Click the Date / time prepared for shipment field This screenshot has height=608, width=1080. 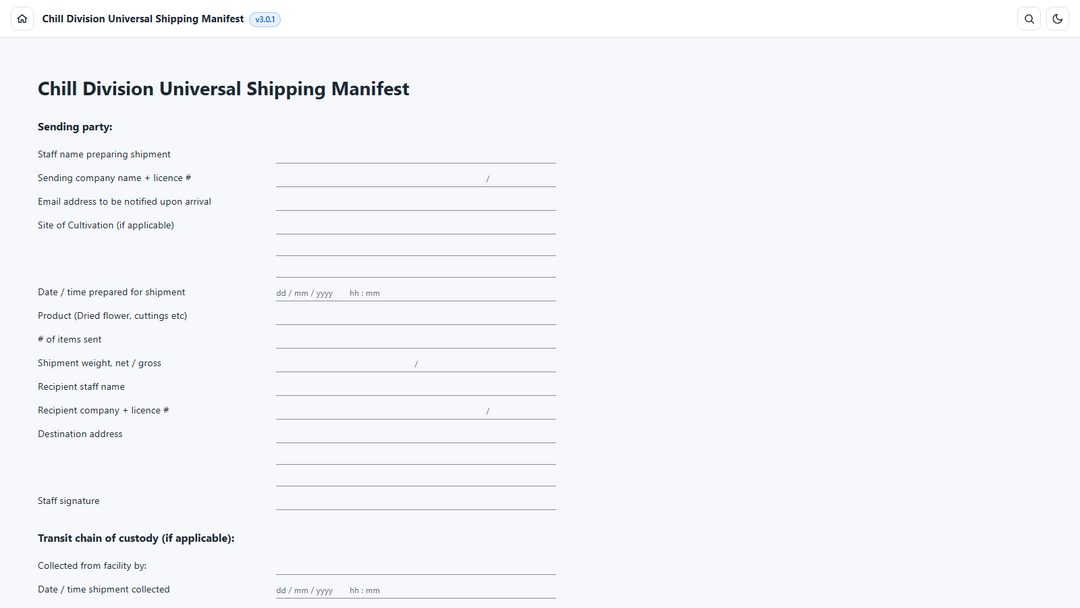point(416,293)
